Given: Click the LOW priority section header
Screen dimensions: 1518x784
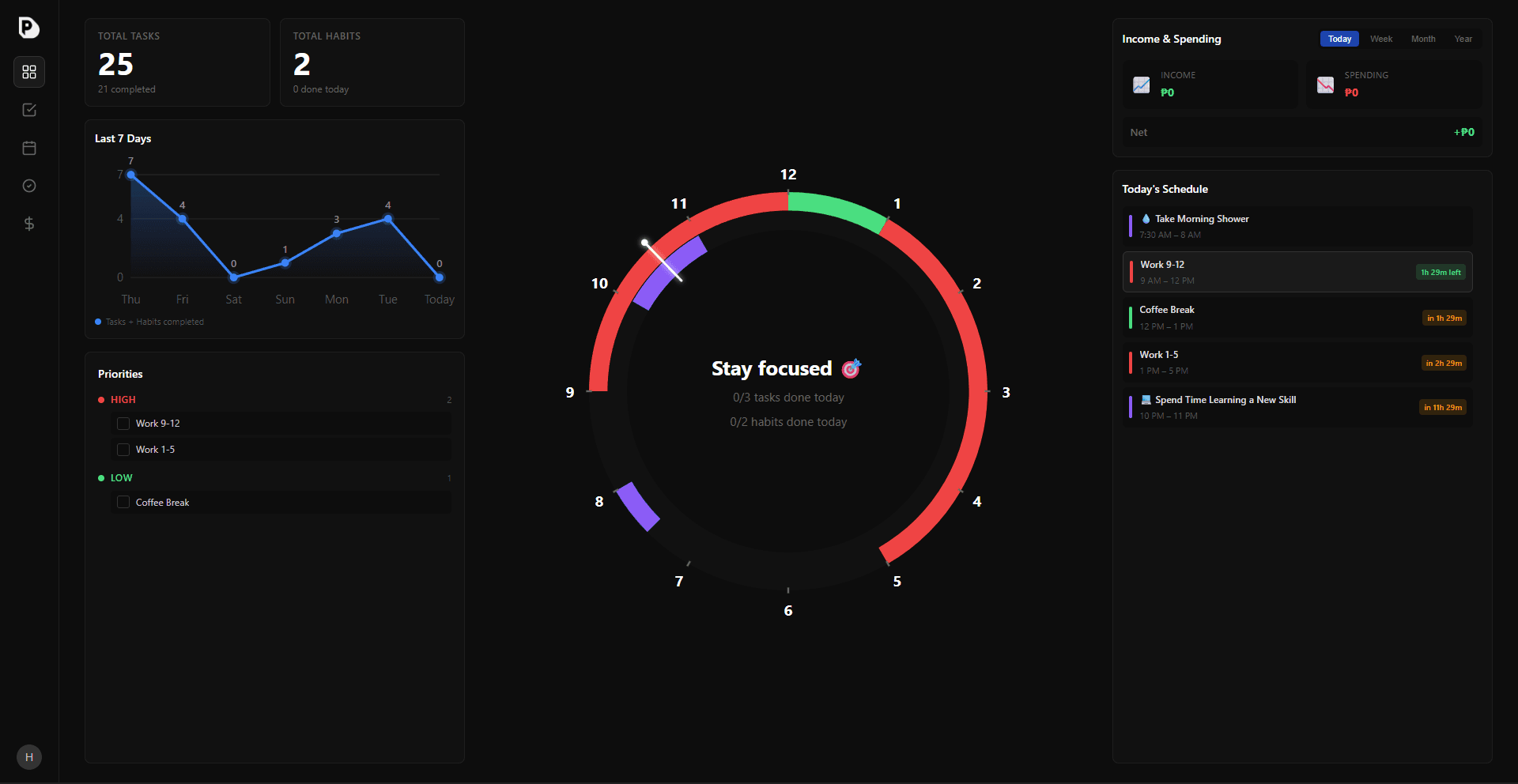Looking at the screenshot, I should (121, 477).
